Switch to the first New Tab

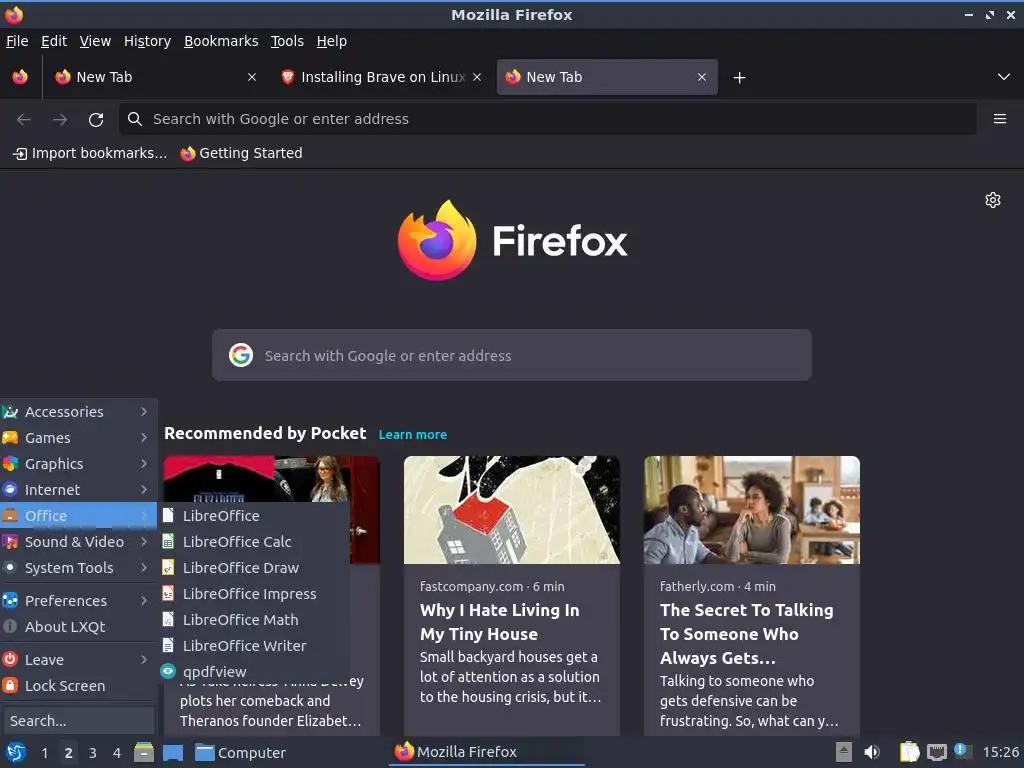click(x=155, y=77)
